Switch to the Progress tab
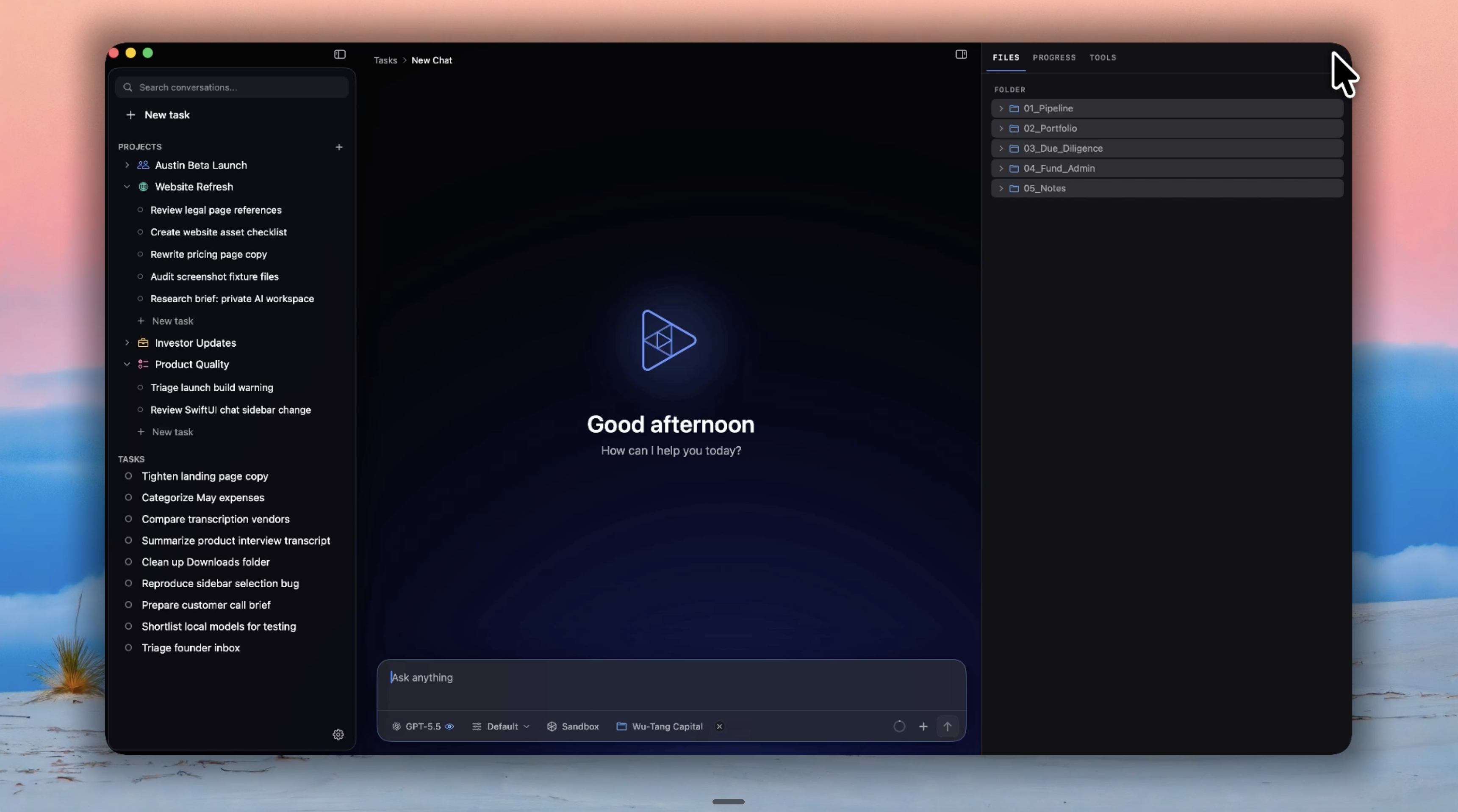 [x=1054, y=58]
